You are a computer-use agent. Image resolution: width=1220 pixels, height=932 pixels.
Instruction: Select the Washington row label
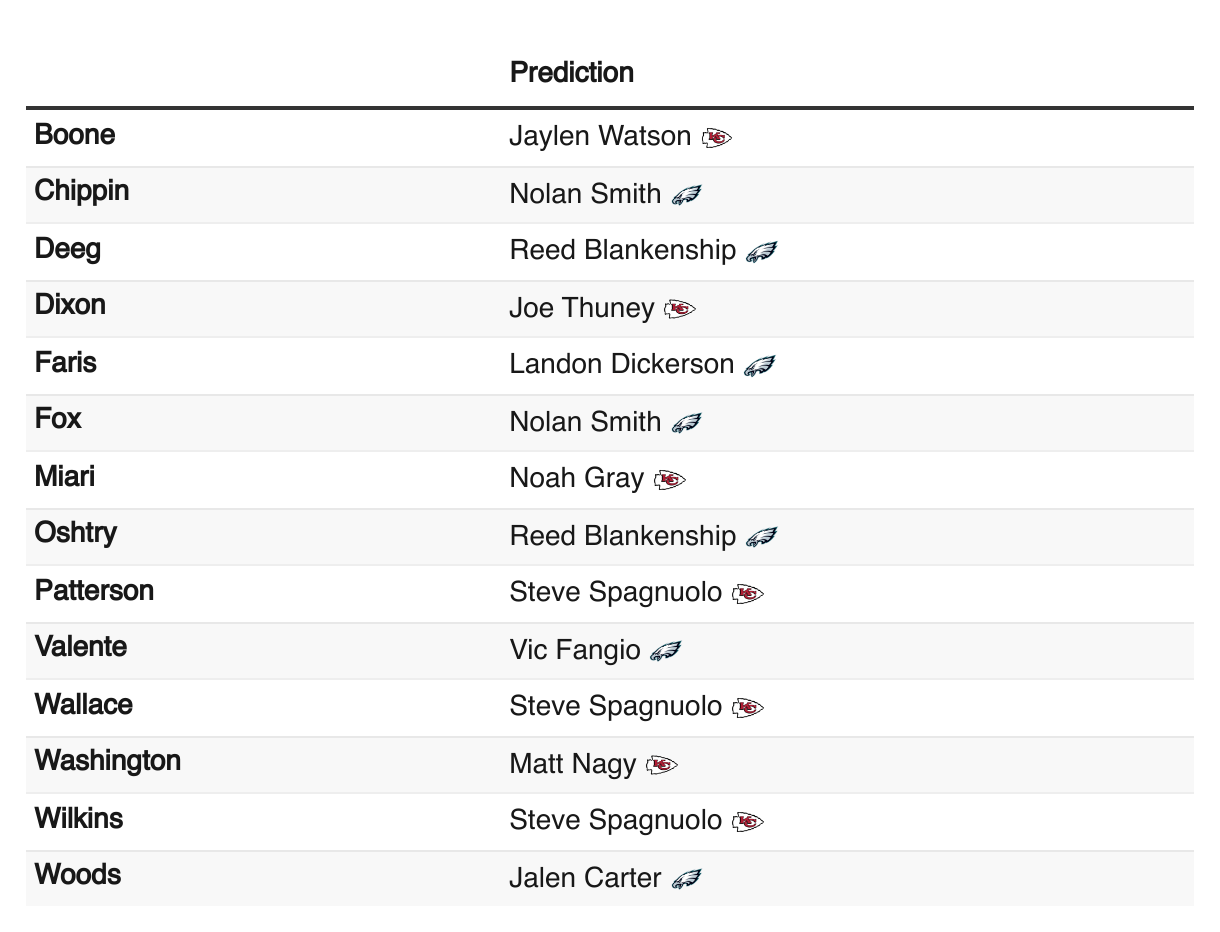tap(108, 761)
